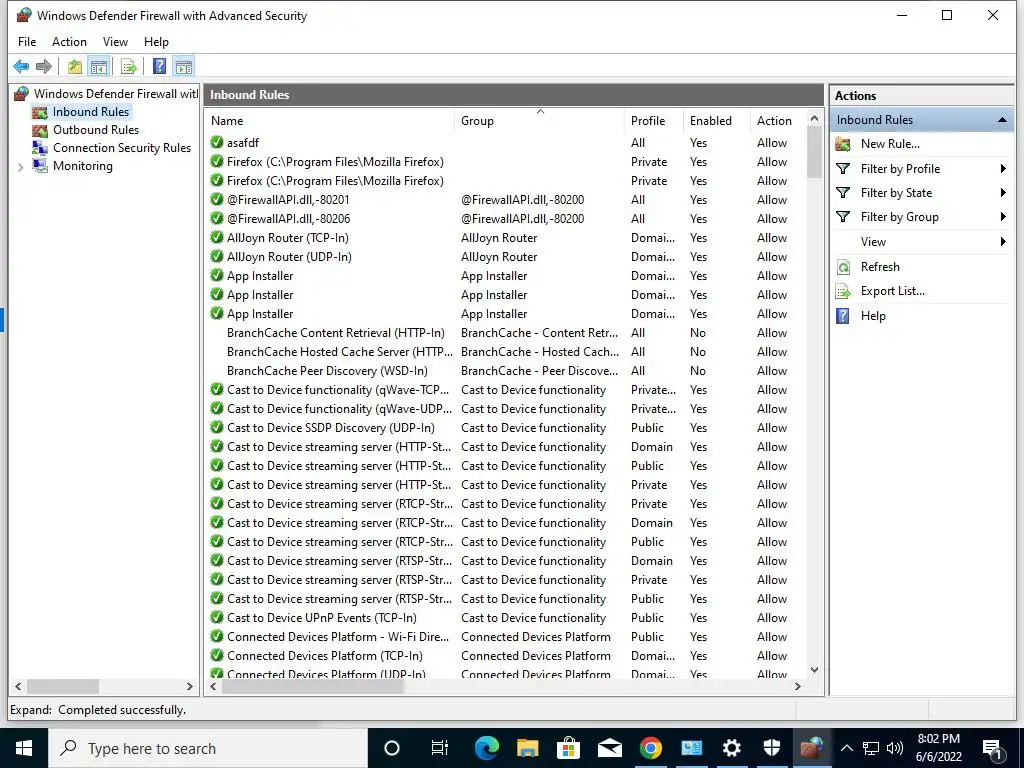The height and width of the screenshot is (768, 1024).
Task: Click firewall app icon on taskbar
Action: (812, 748)
